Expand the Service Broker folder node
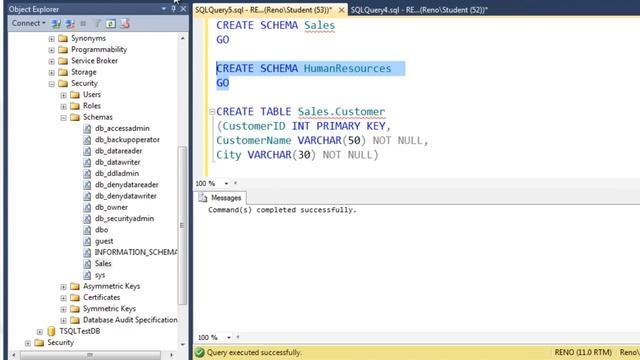640x360 pixels. coord(51,61)
